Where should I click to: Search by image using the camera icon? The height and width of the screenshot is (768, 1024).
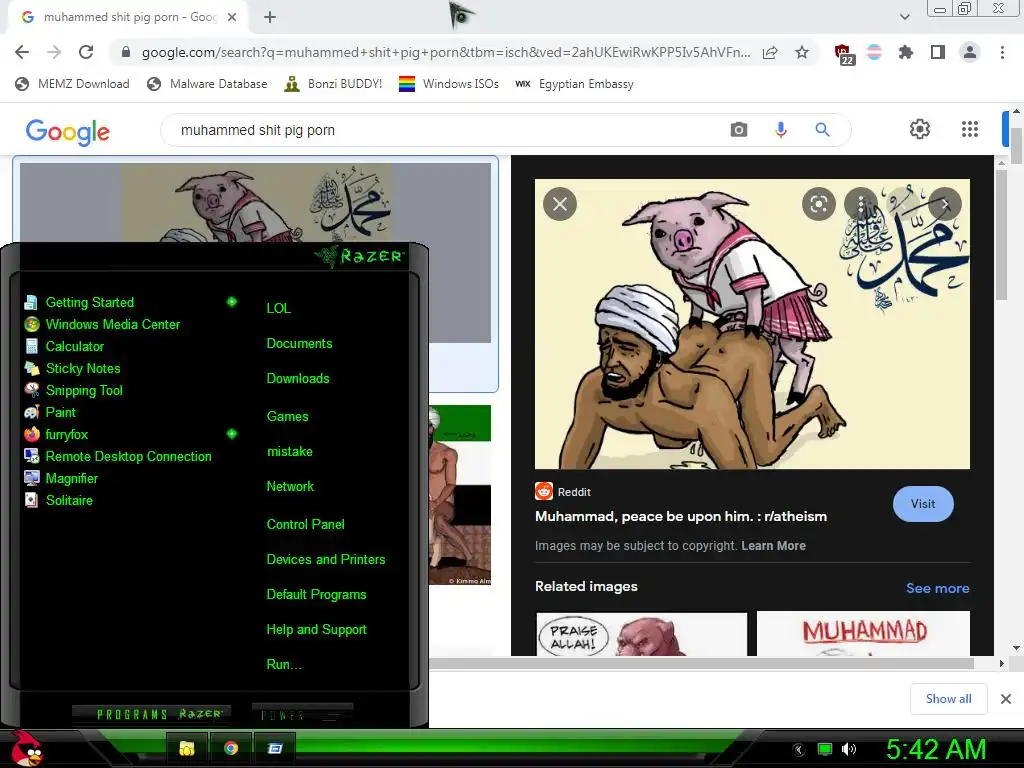point(739,130)
